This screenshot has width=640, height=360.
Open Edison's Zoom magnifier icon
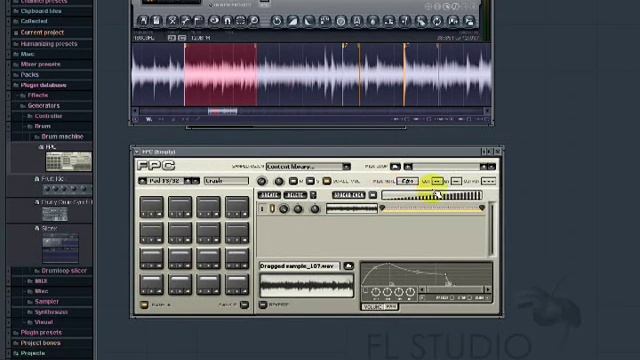click(253, 20)
